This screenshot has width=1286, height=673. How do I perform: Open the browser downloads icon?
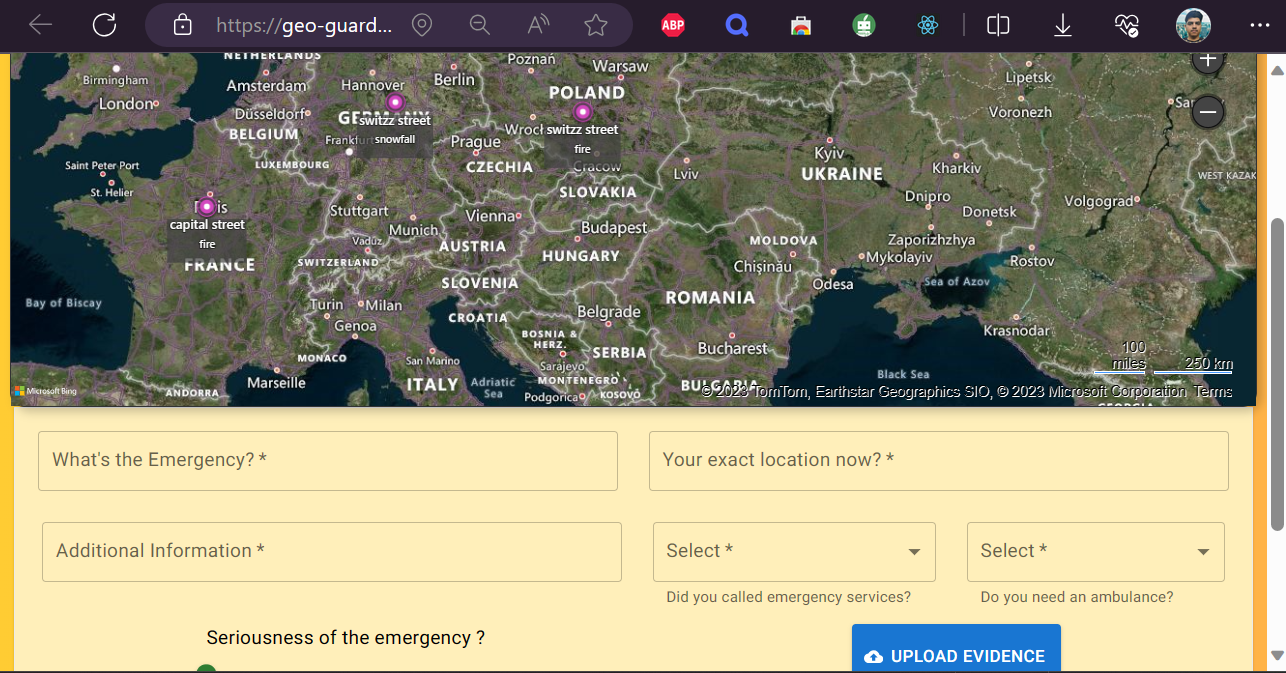[1063, 25]
